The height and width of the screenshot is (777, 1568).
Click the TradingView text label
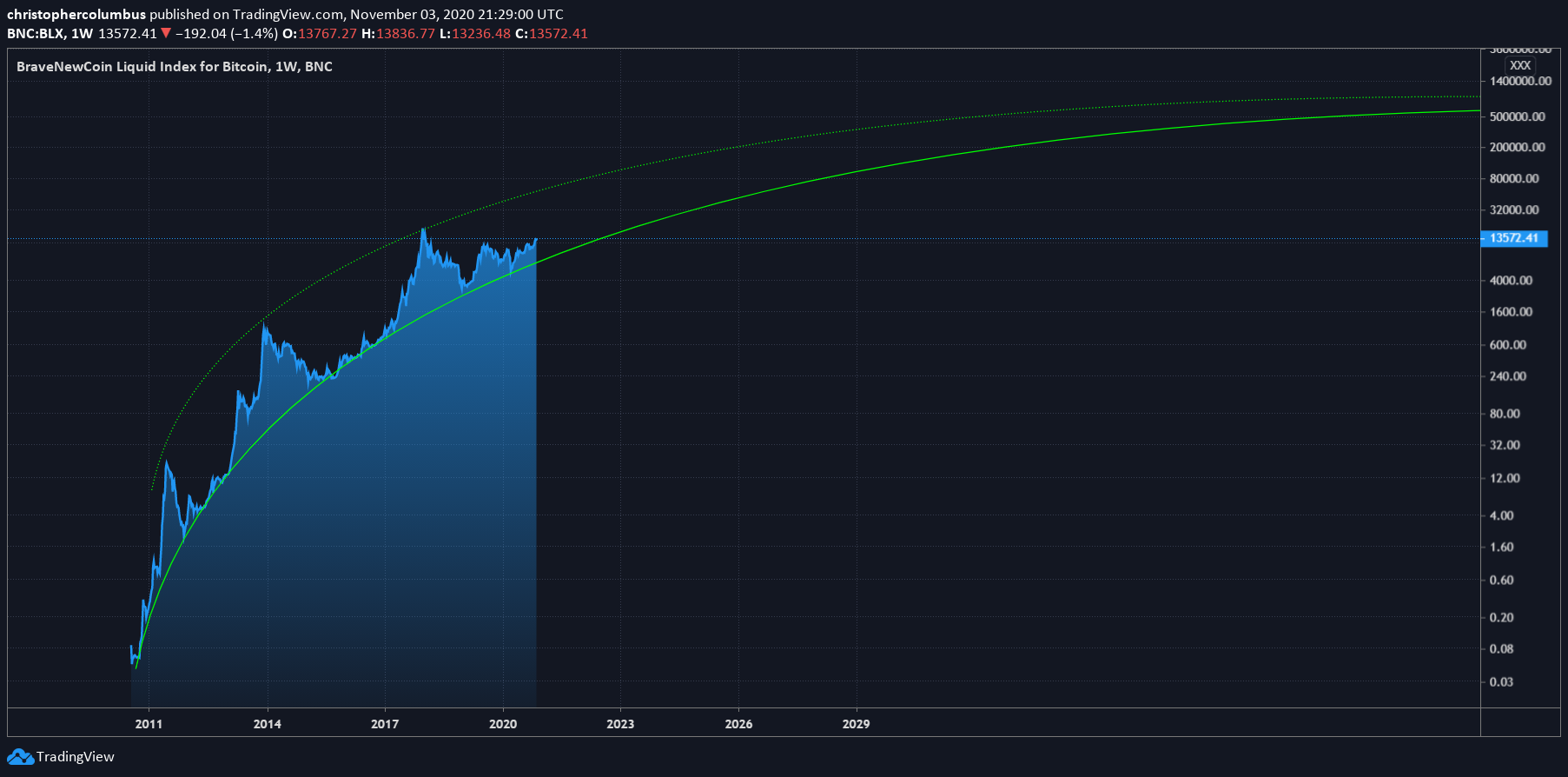tap(76, 757)
